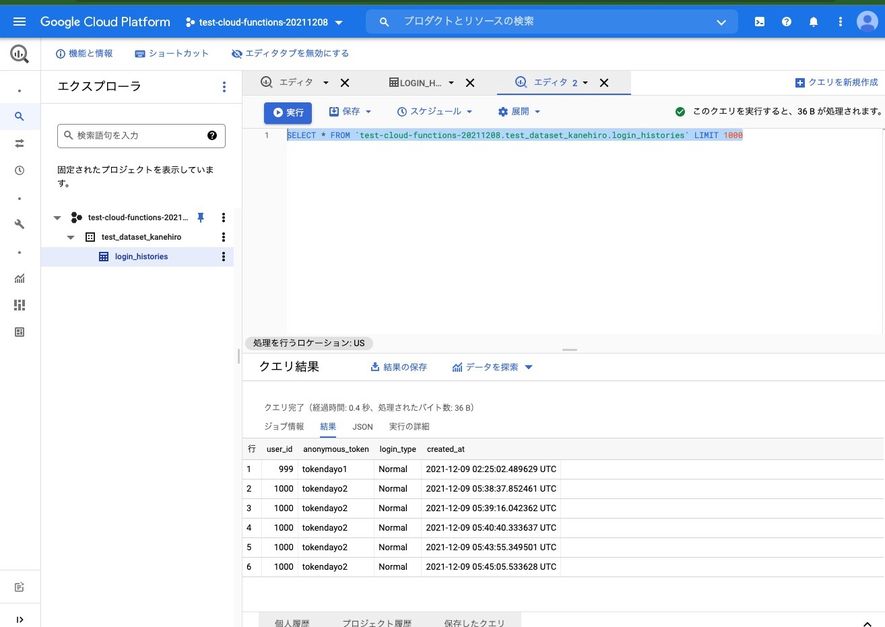This screenshot has width=885, height=627.
Task: Unpin the test-cloud-functions project
Action: [200, 217]
